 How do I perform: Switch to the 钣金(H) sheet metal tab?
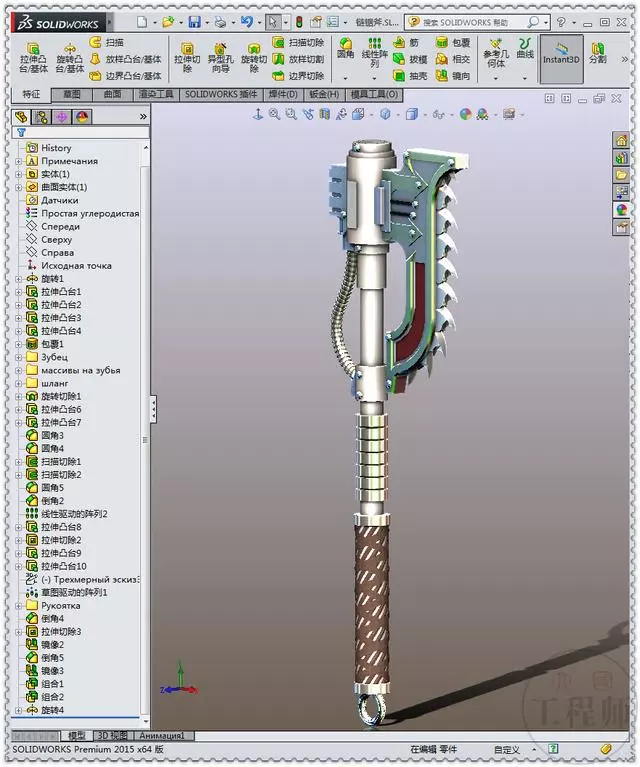324,94
